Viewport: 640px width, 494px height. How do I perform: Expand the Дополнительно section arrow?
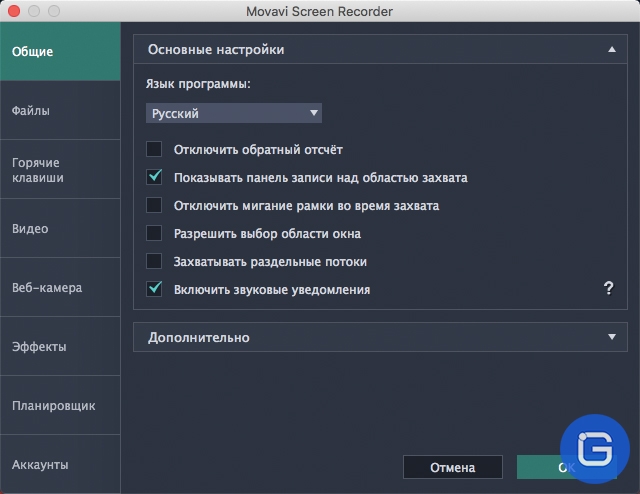(611, 337)
